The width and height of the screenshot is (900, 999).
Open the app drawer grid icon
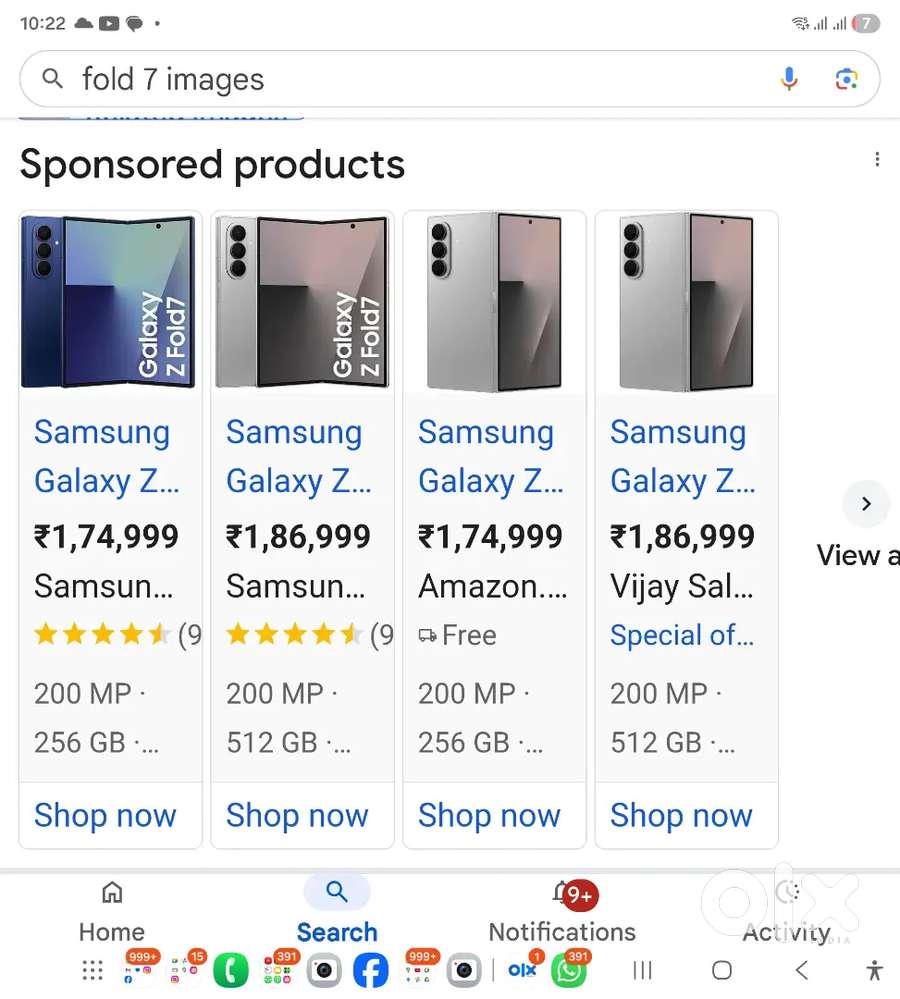[92, 970]
